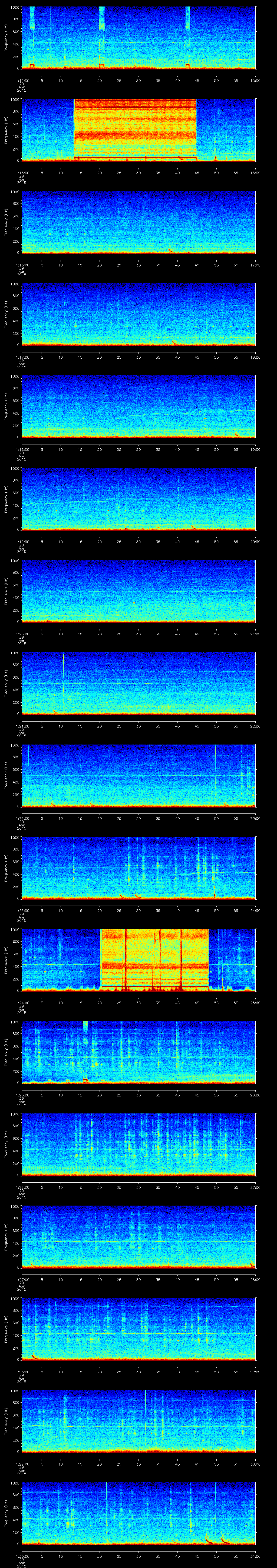Select the 1:22:00 start time label
The image size is (277, 1568).
[x=22, y=818]
